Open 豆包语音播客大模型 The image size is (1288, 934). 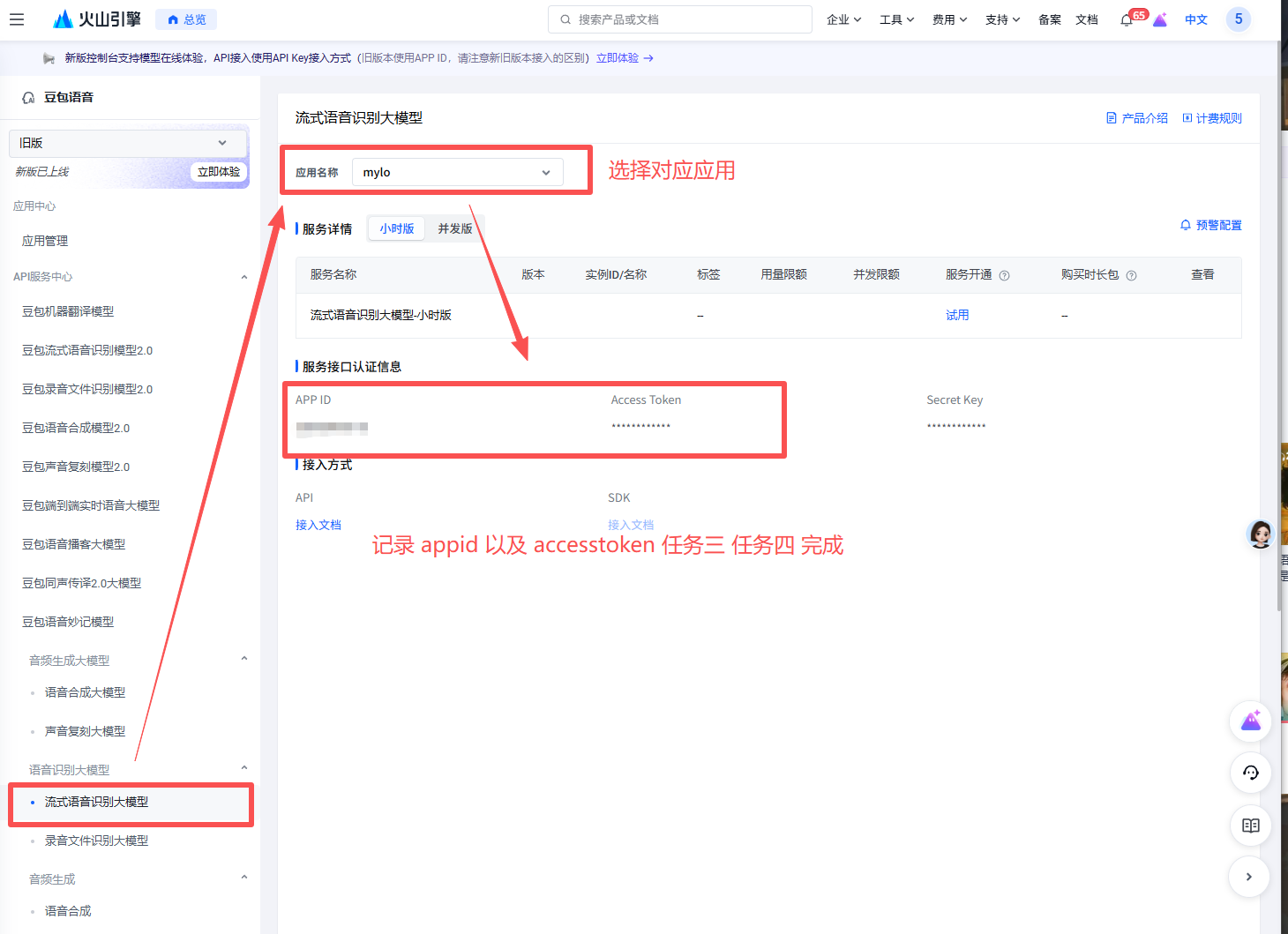[x=74, y=544]
